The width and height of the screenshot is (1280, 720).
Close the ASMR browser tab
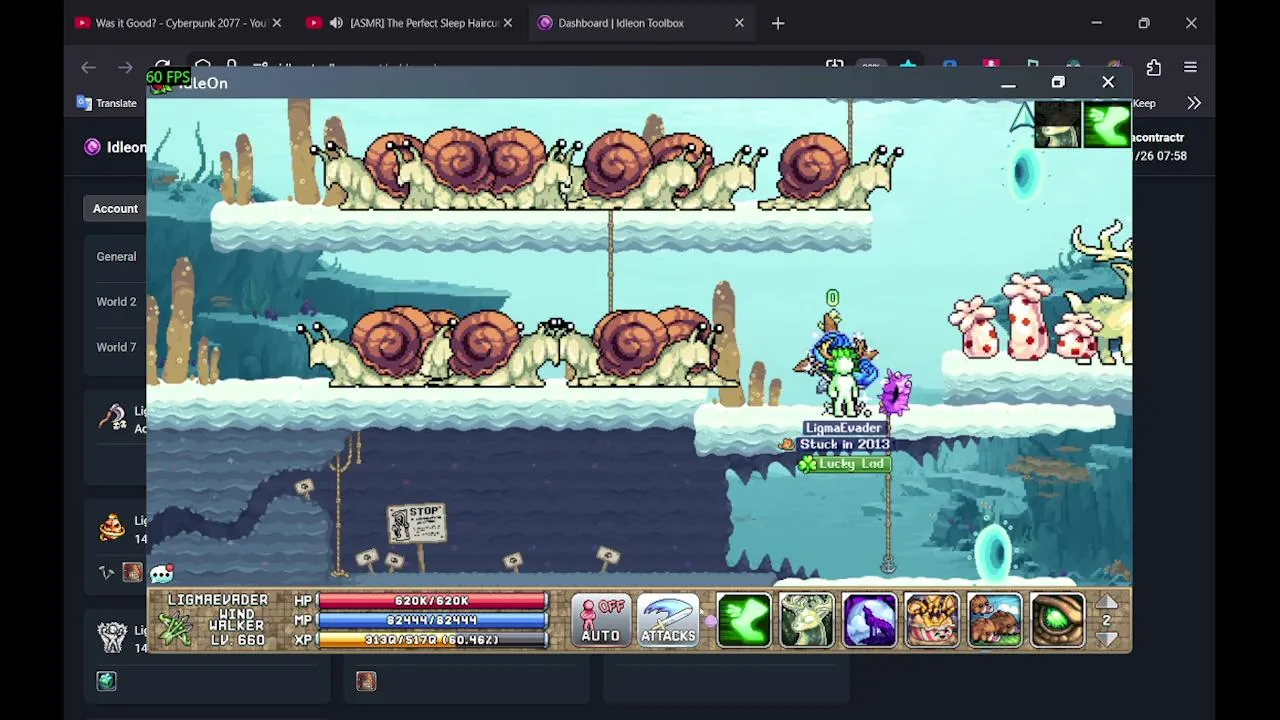508,23
